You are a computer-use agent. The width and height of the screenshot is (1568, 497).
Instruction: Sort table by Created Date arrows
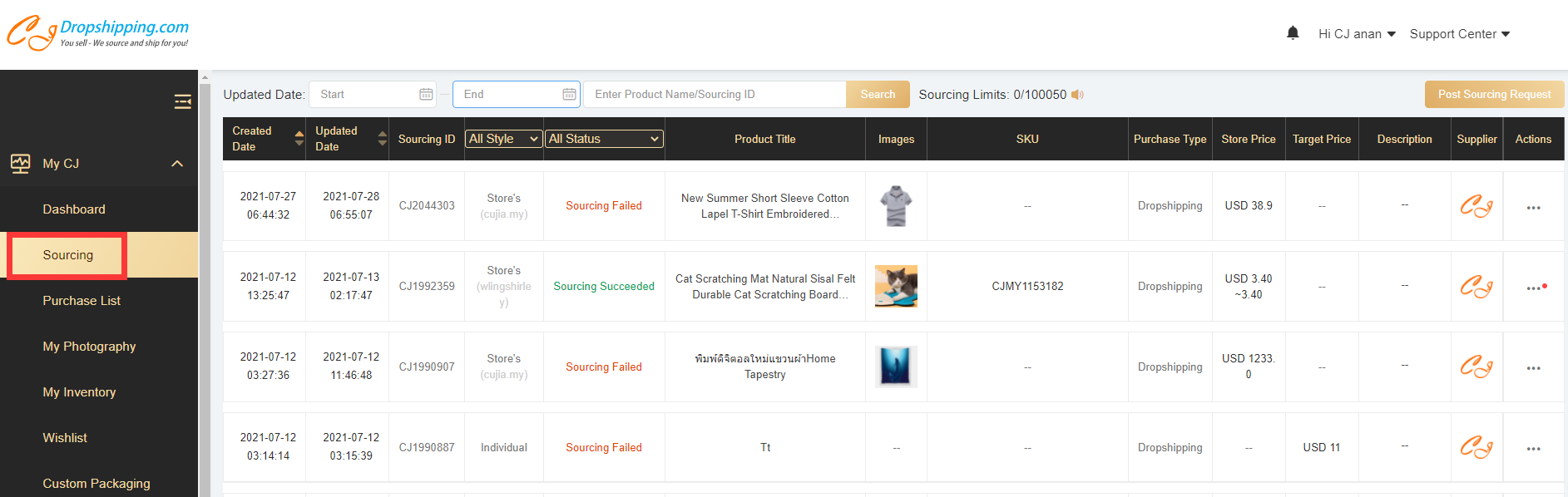click(x=299, y=139)
